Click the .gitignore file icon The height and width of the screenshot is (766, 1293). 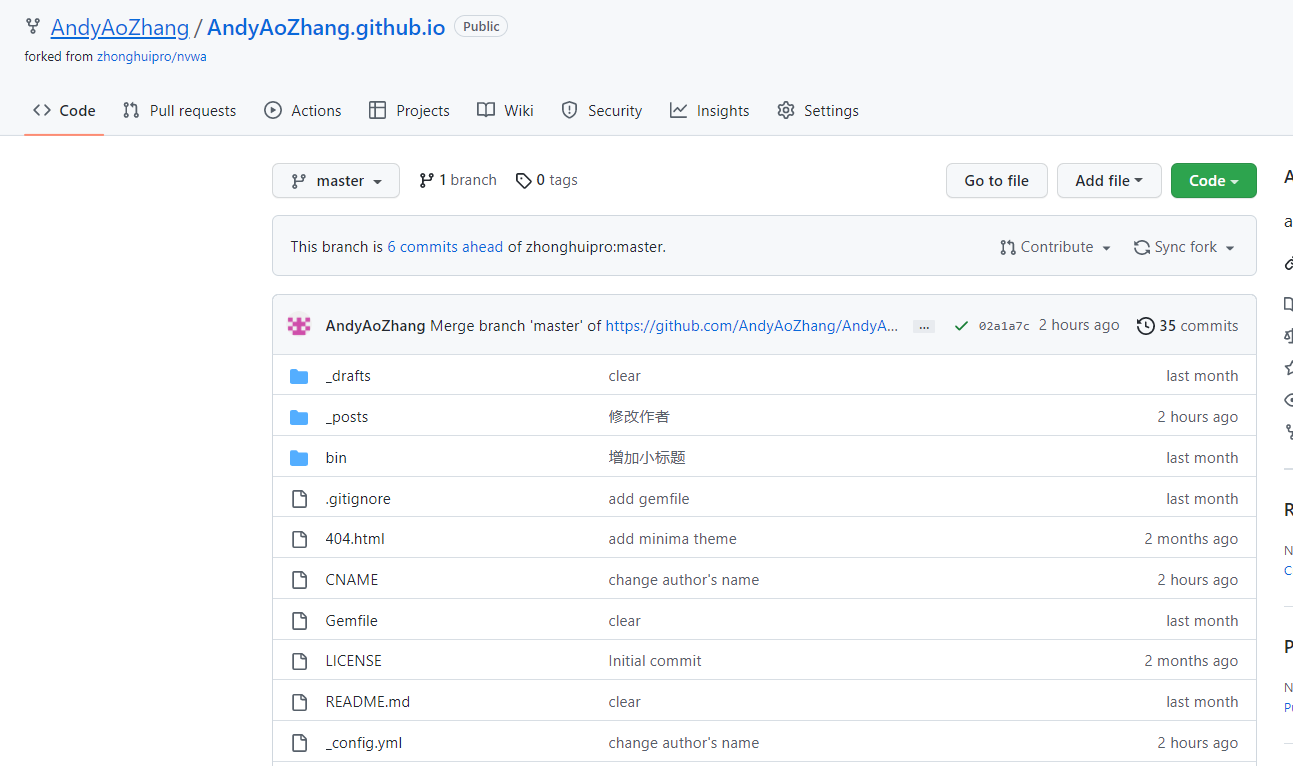pyautogui.click(x=299, y=499)
